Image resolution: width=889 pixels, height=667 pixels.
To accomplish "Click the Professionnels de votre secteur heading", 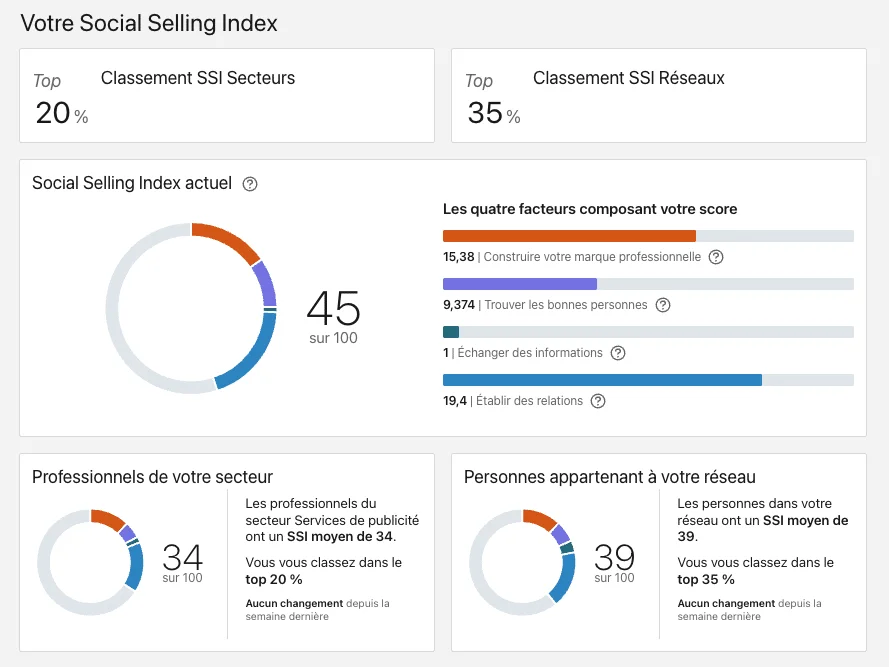I will point(153,477).
